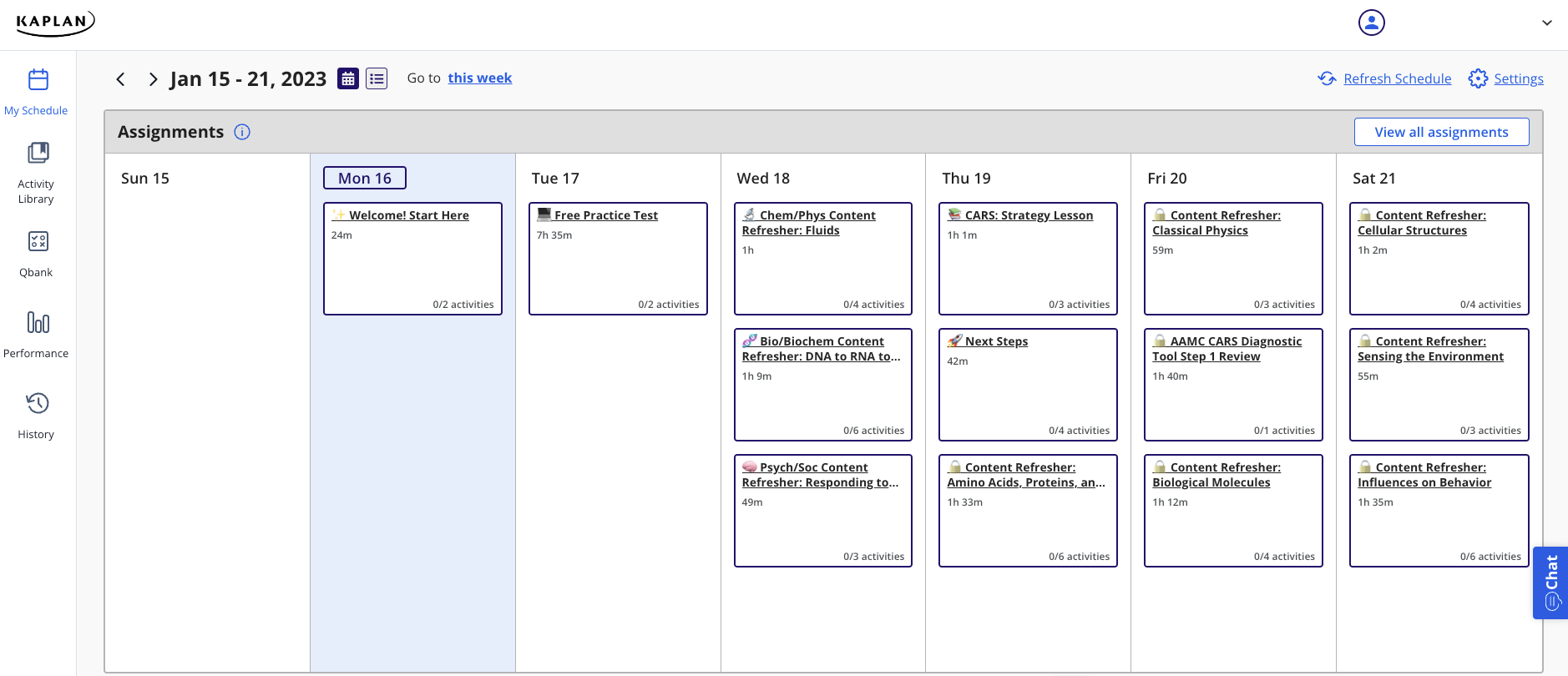
Task: Go to previous week arrow
Action: (121, 79)
